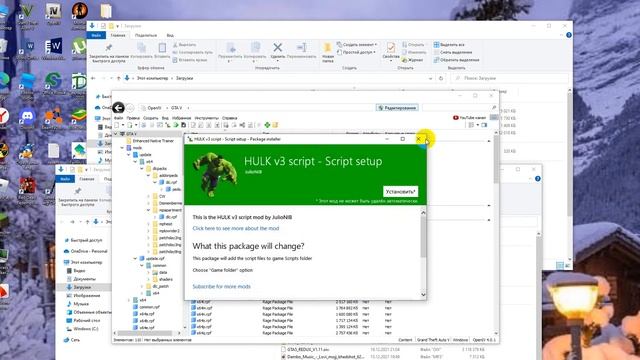
Task: Collapse the mods folder tree node
Action: (x=122, y=148)
